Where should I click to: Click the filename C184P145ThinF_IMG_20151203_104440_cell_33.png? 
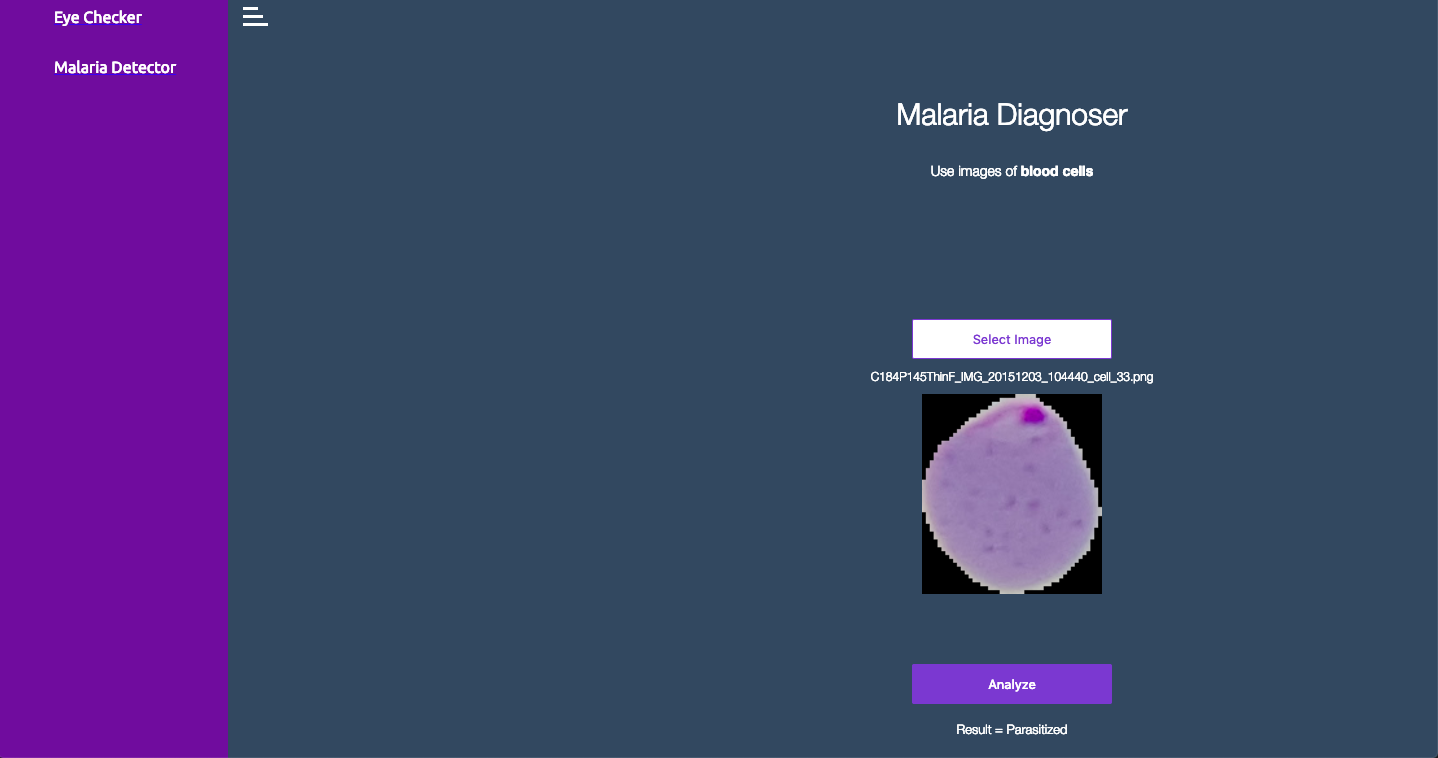click(x=1011, y=377)
